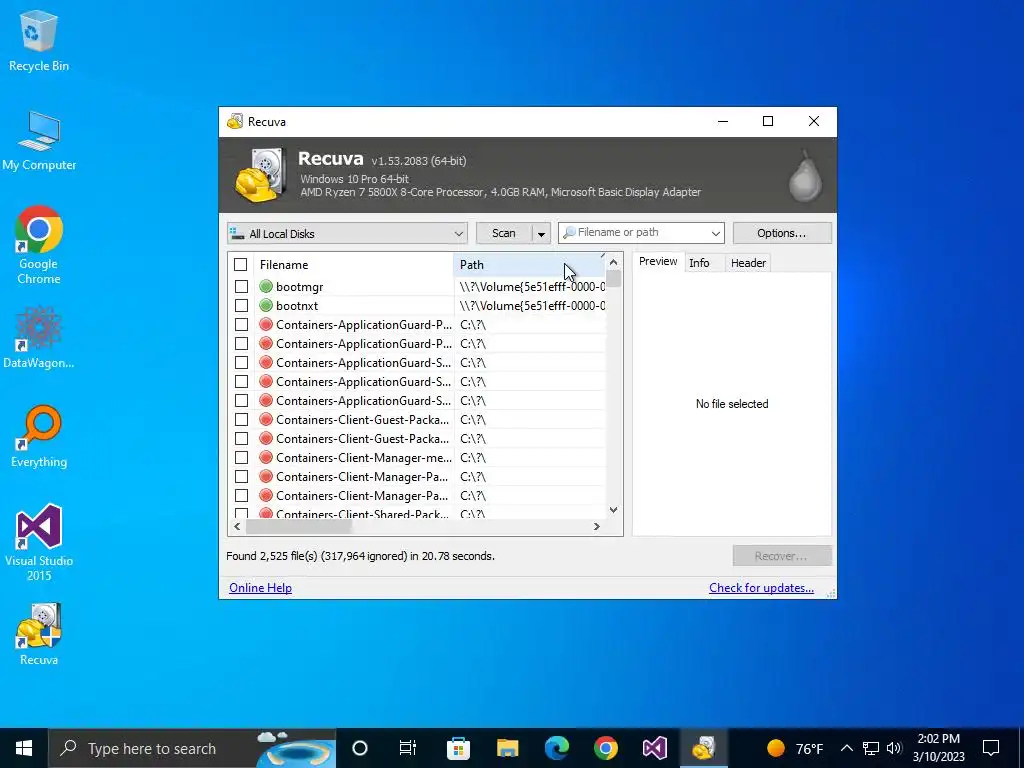The image size is (1024, 768).
Task: Select the bootmgr file name
Action: click(x=299, y=287)
